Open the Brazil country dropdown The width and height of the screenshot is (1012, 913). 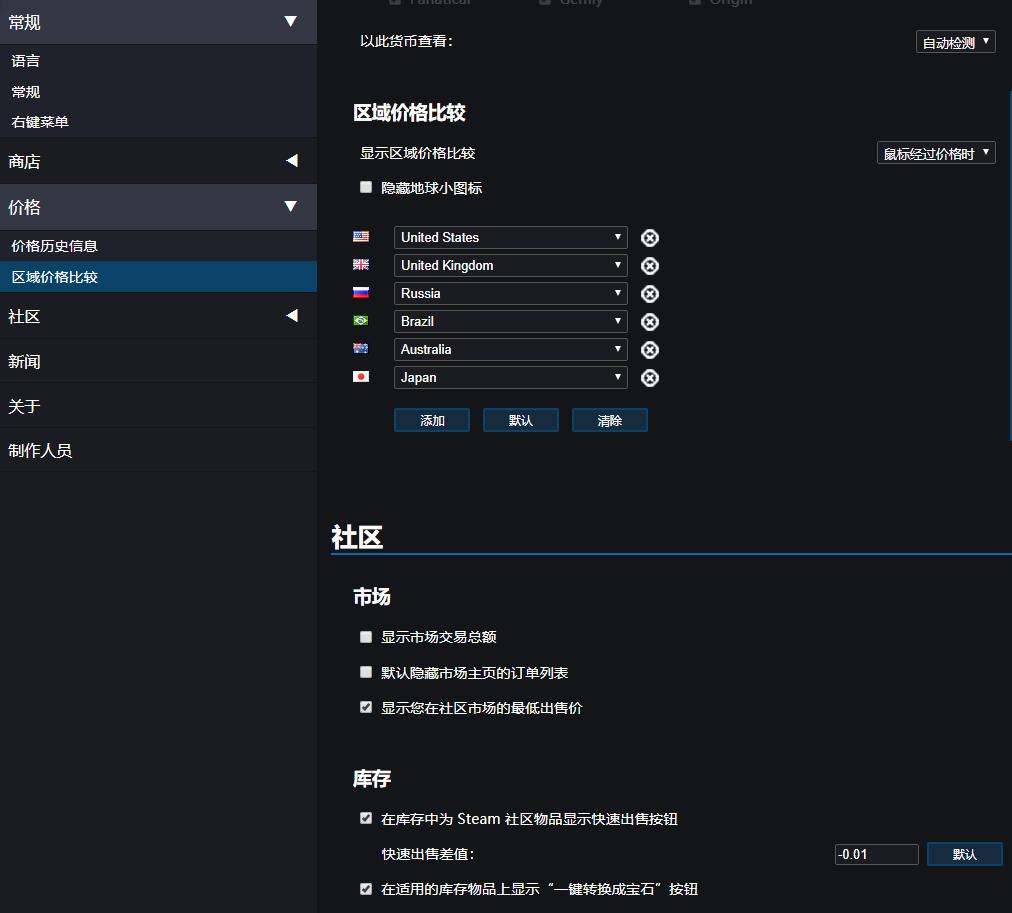[x=510, y=321]
